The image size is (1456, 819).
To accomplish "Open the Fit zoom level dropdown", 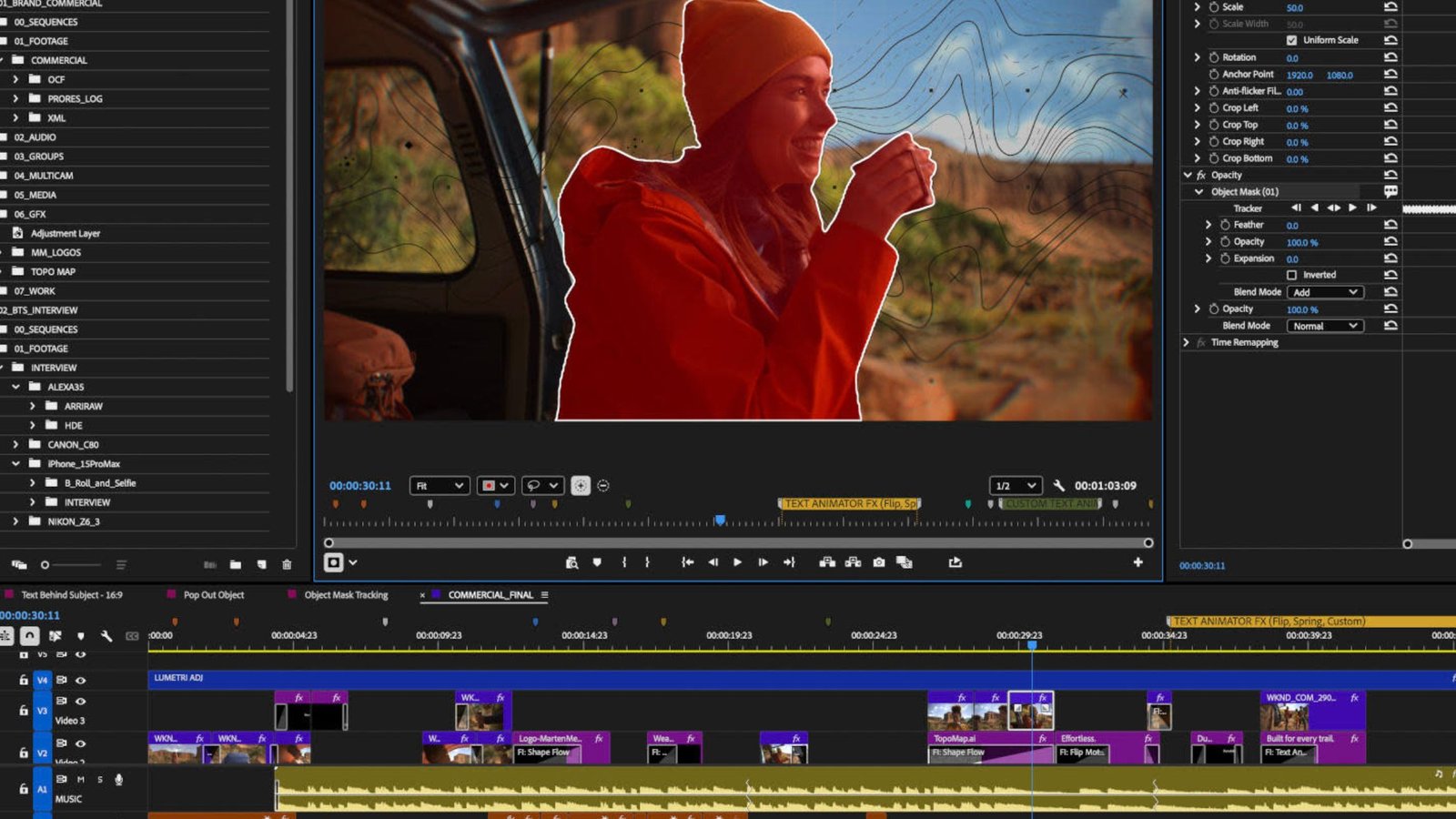I will coord(440,486).
